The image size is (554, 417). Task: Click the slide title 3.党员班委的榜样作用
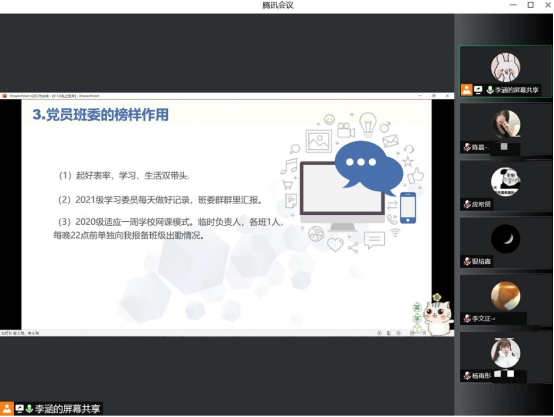pos(101,114)
